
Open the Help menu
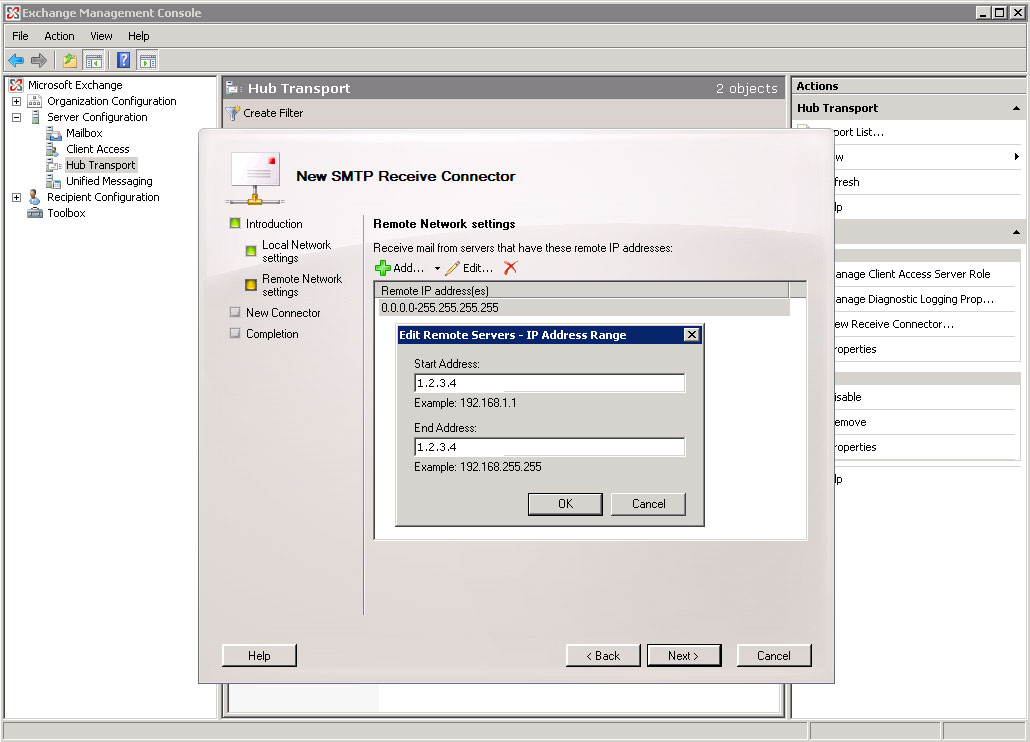click(139, 36)
